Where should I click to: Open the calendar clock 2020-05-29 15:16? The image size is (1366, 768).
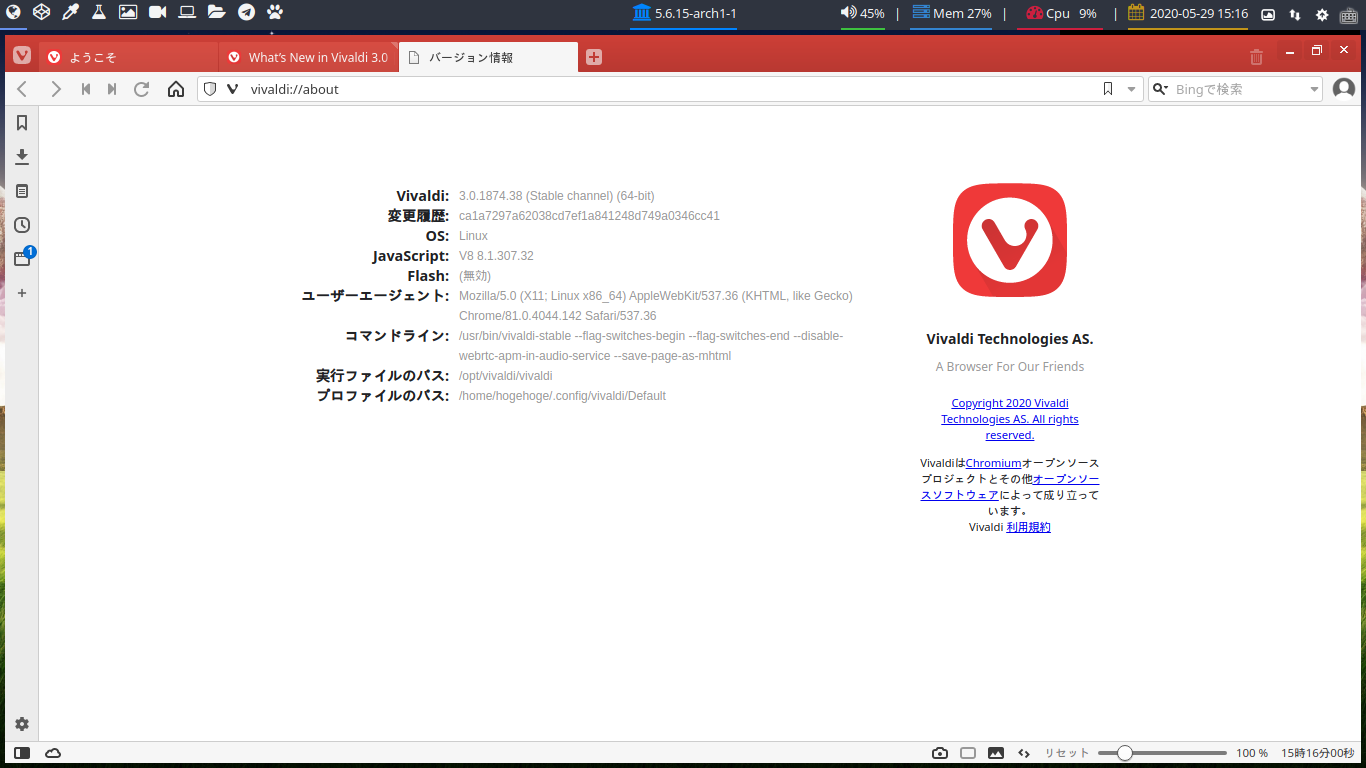(x=1187, y=14)
